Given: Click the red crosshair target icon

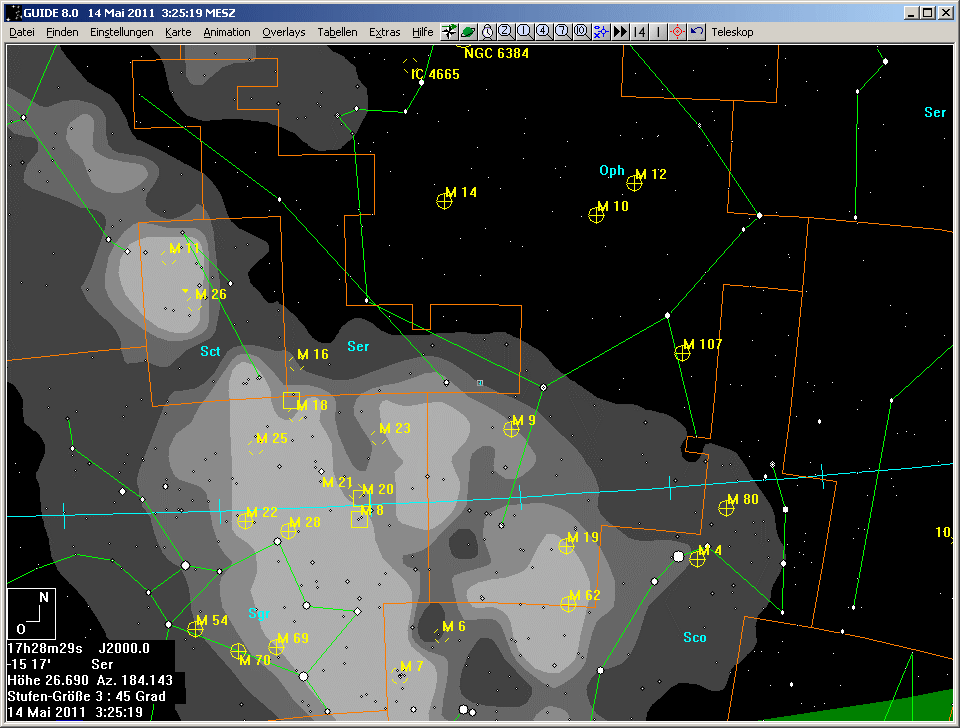Looking at the screenshot, I should [677, 32].
